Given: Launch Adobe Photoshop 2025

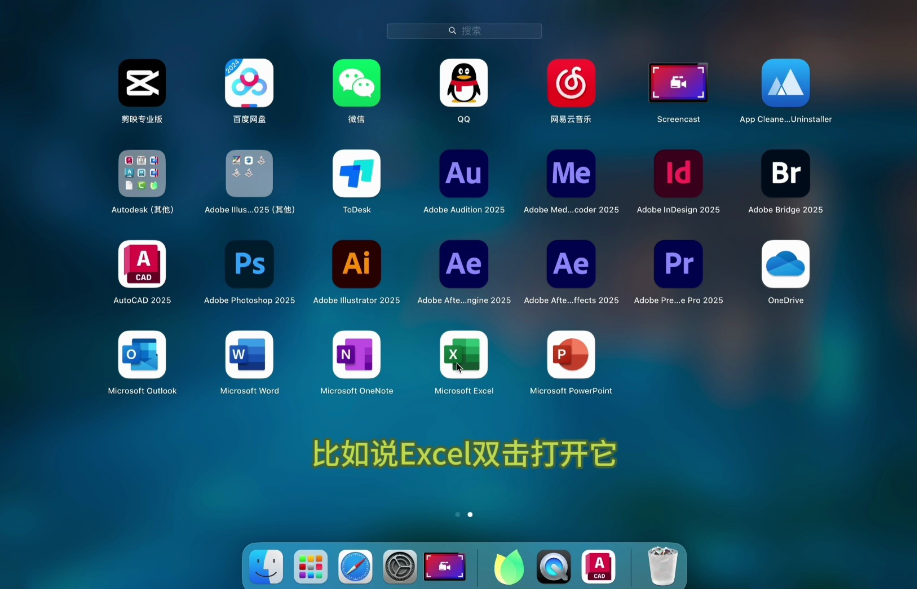Looking at the screenshot, I should [249, 264].
